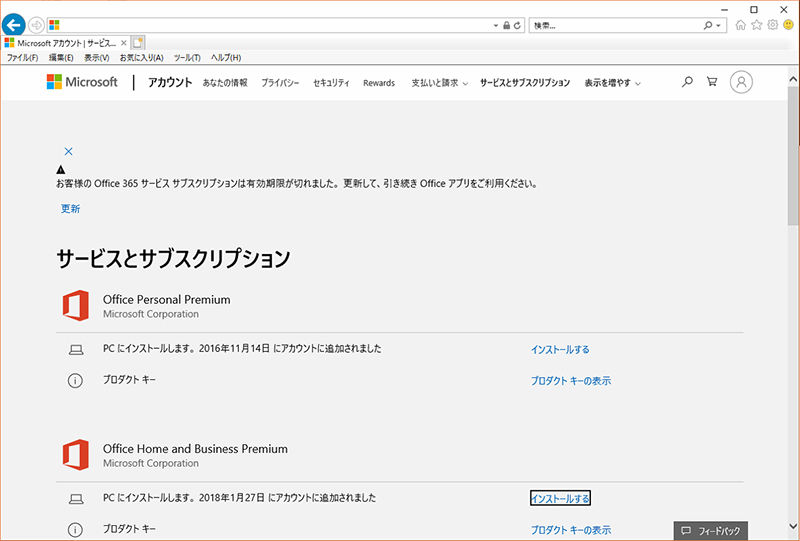Open the 表示(V) menu
The height and width of the screenshot is (541, 800).
tap(97, 58)
